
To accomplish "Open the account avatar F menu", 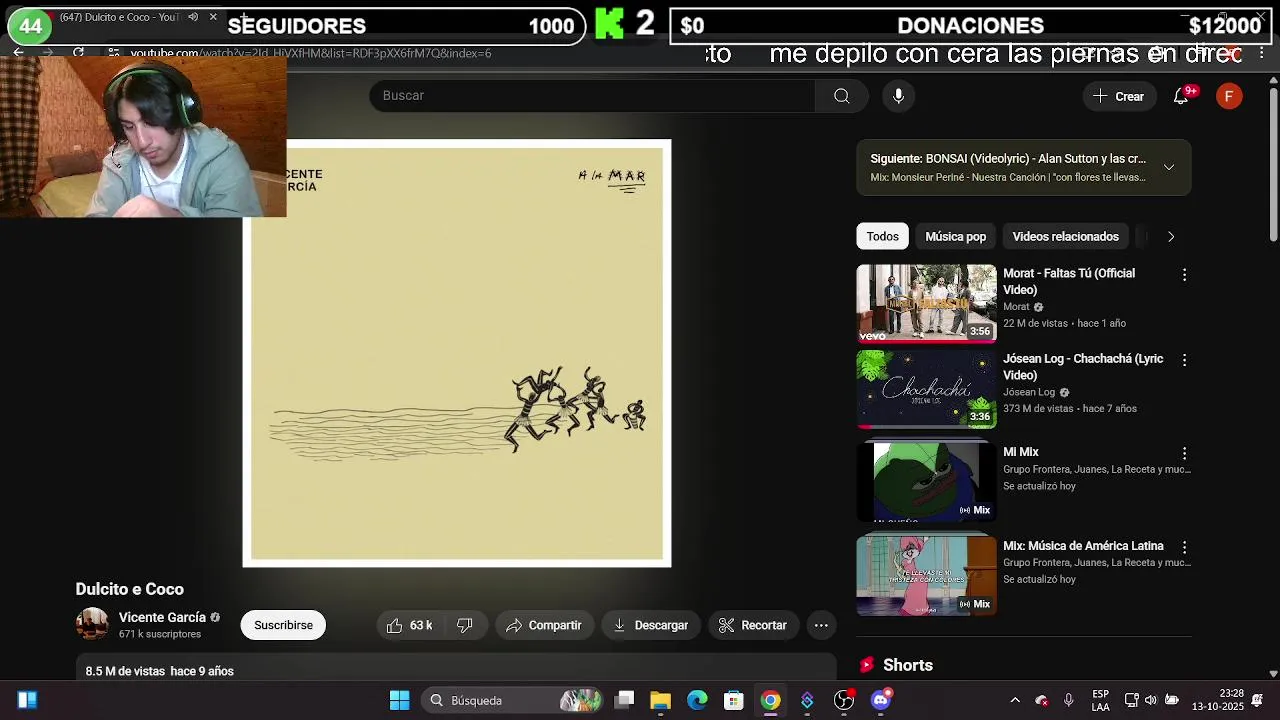I will 1229,96.
